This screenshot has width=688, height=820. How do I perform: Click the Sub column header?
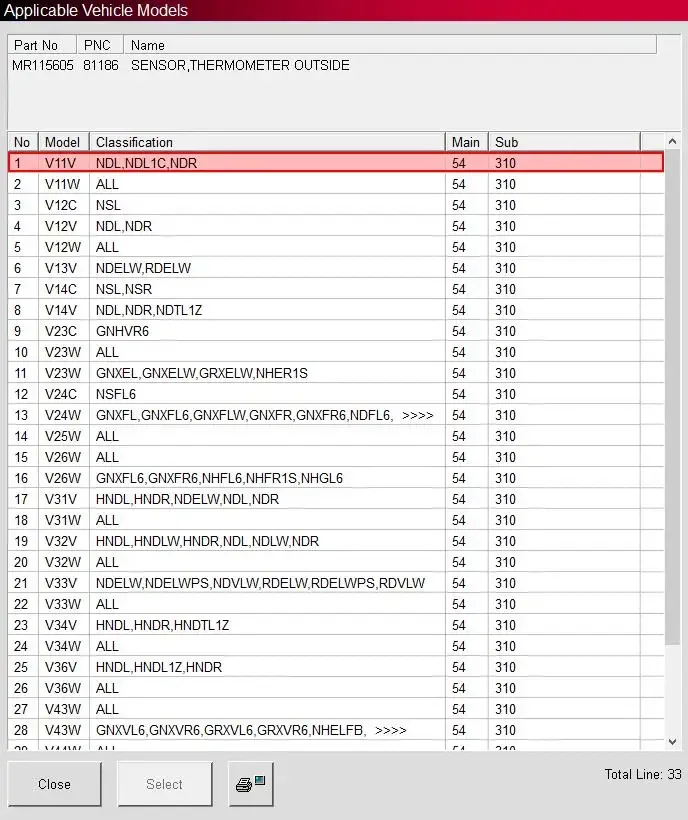coord(565,142)
